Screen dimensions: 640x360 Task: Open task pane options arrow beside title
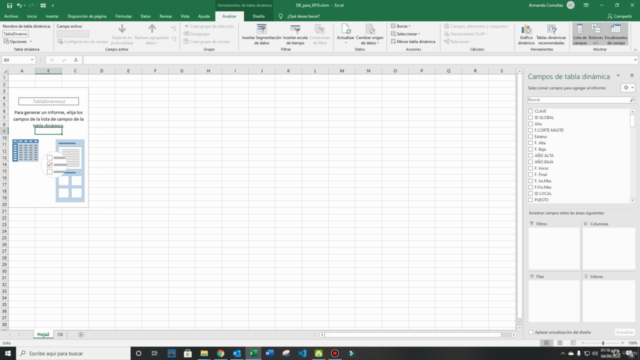click(x=618, y=76)
